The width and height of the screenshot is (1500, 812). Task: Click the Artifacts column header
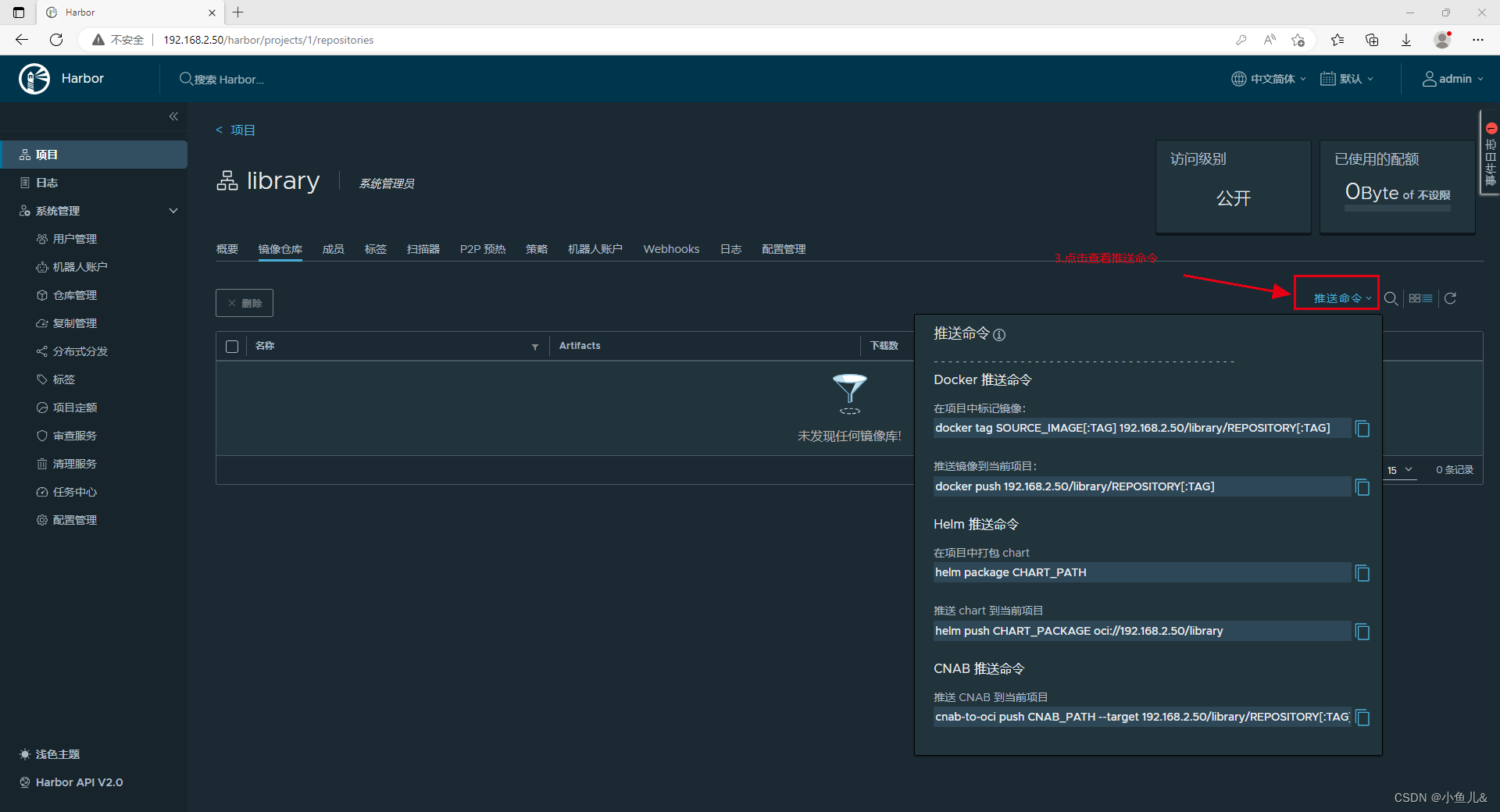coord(580,346)
